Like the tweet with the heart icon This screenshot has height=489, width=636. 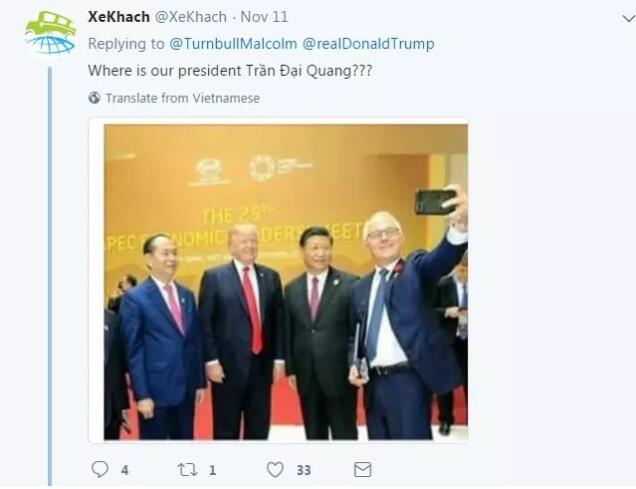(275, 470)
